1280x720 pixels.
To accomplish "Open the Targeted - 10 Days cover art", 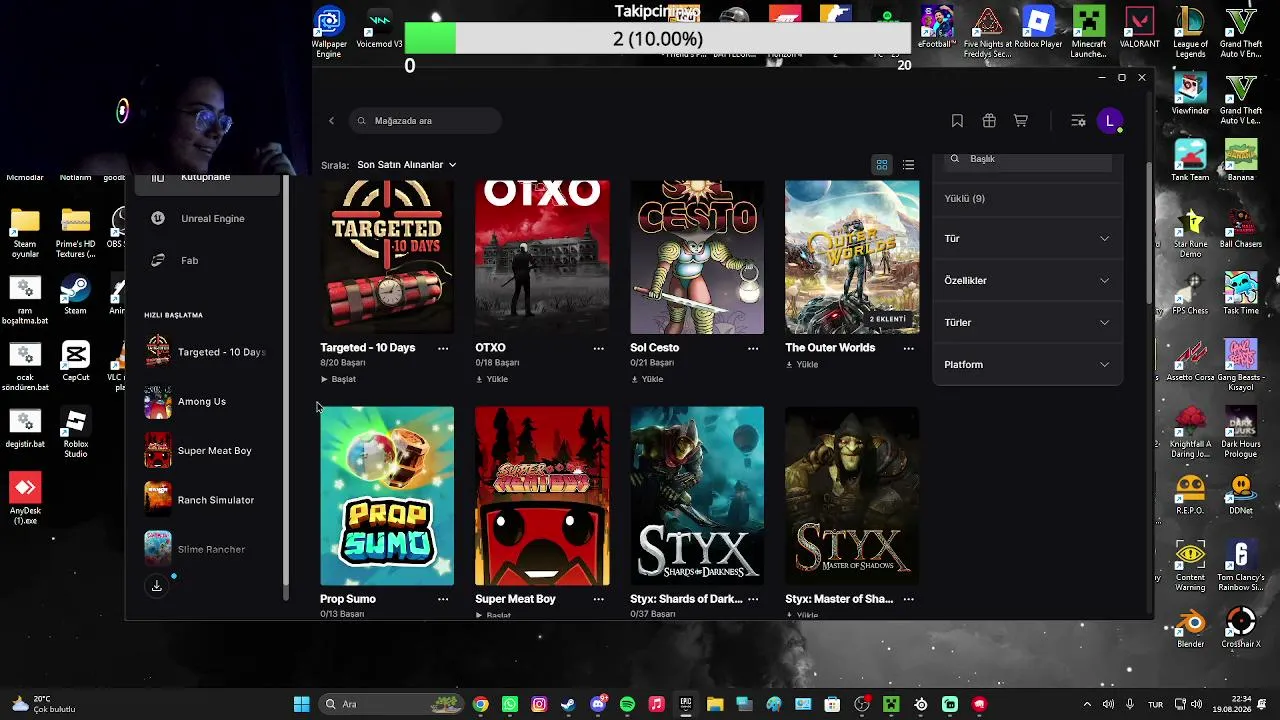I will pos(387,257).
